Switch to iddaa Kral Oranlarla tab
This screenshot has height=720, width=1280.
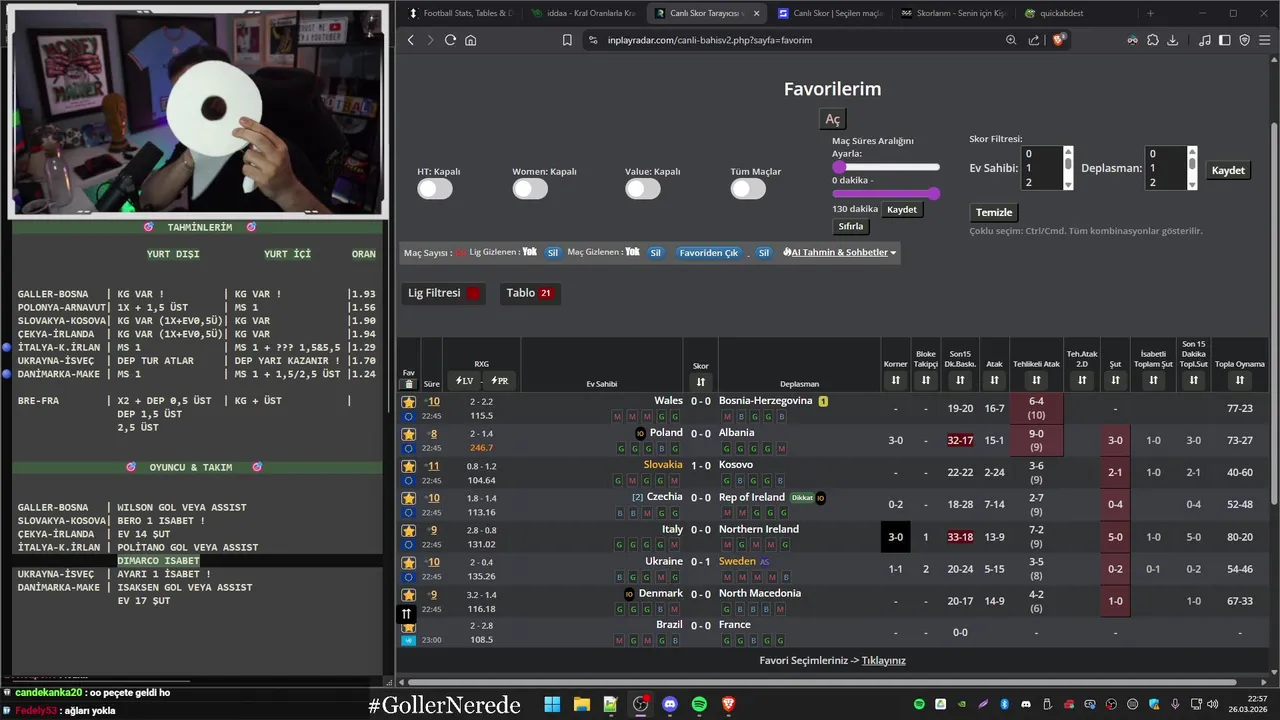584,13
